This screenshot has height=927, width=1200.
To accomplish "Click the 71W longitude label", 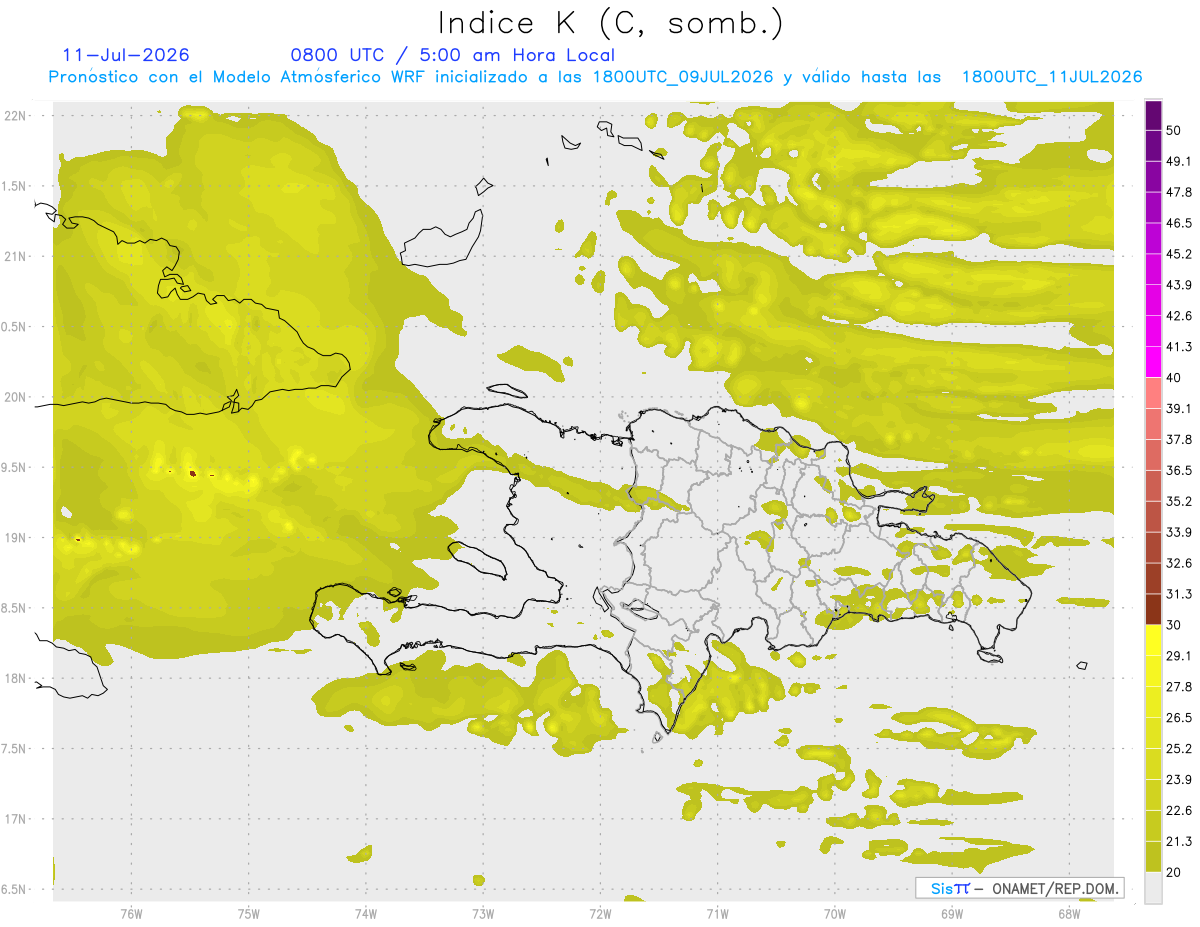I will point(717,914).
